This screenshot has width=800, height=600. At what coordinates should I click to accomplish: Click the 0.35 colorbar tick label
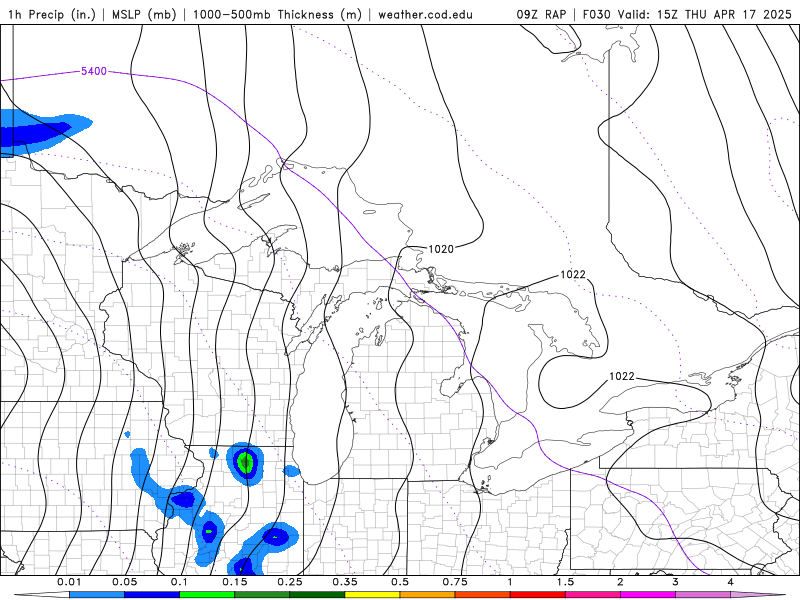tap(345, 582)
